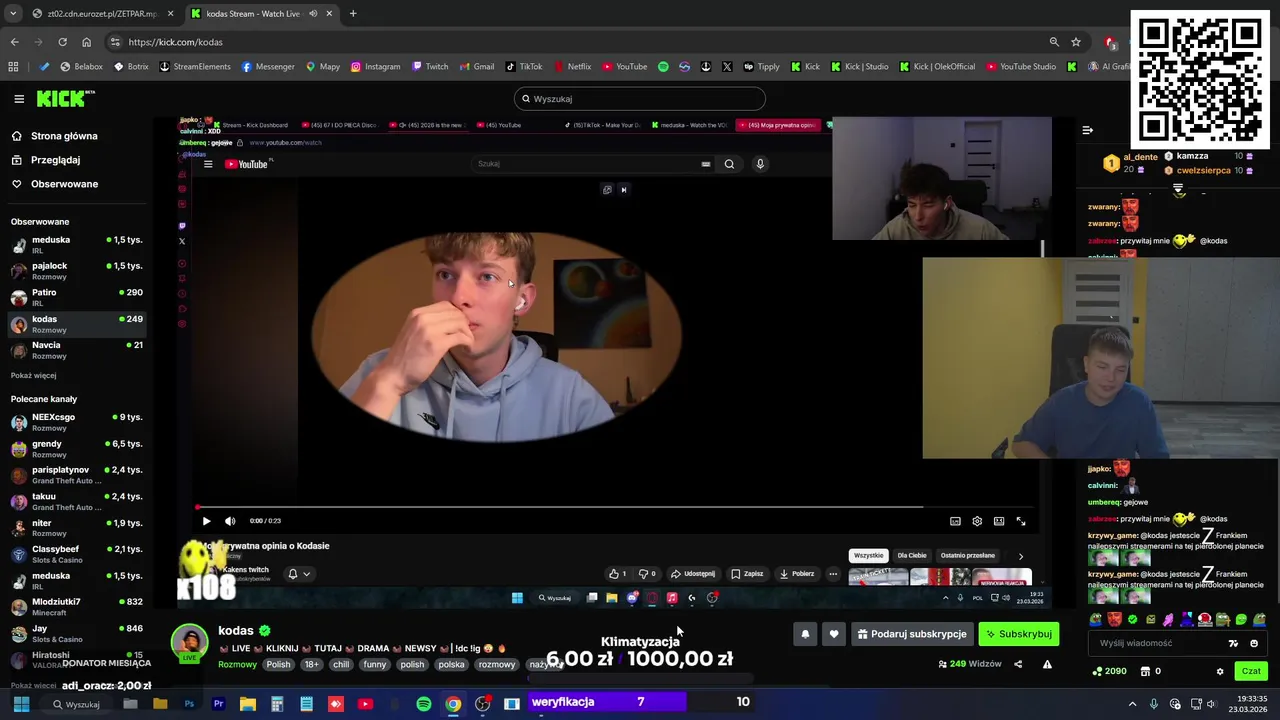Click the heart follow icon
This screenshot has height=720, width=1280.
(x=834, y=634)
